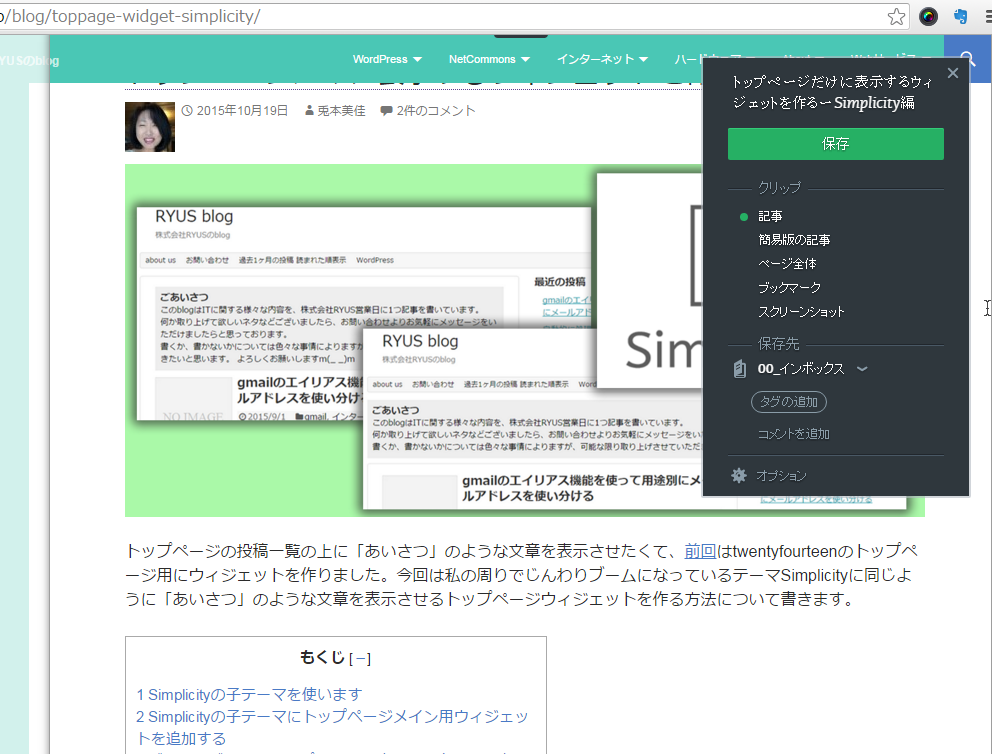The height and width of the screenshot is (754, 992).
Task: Click the site search magnifier icon
Action: click(967, 59)
